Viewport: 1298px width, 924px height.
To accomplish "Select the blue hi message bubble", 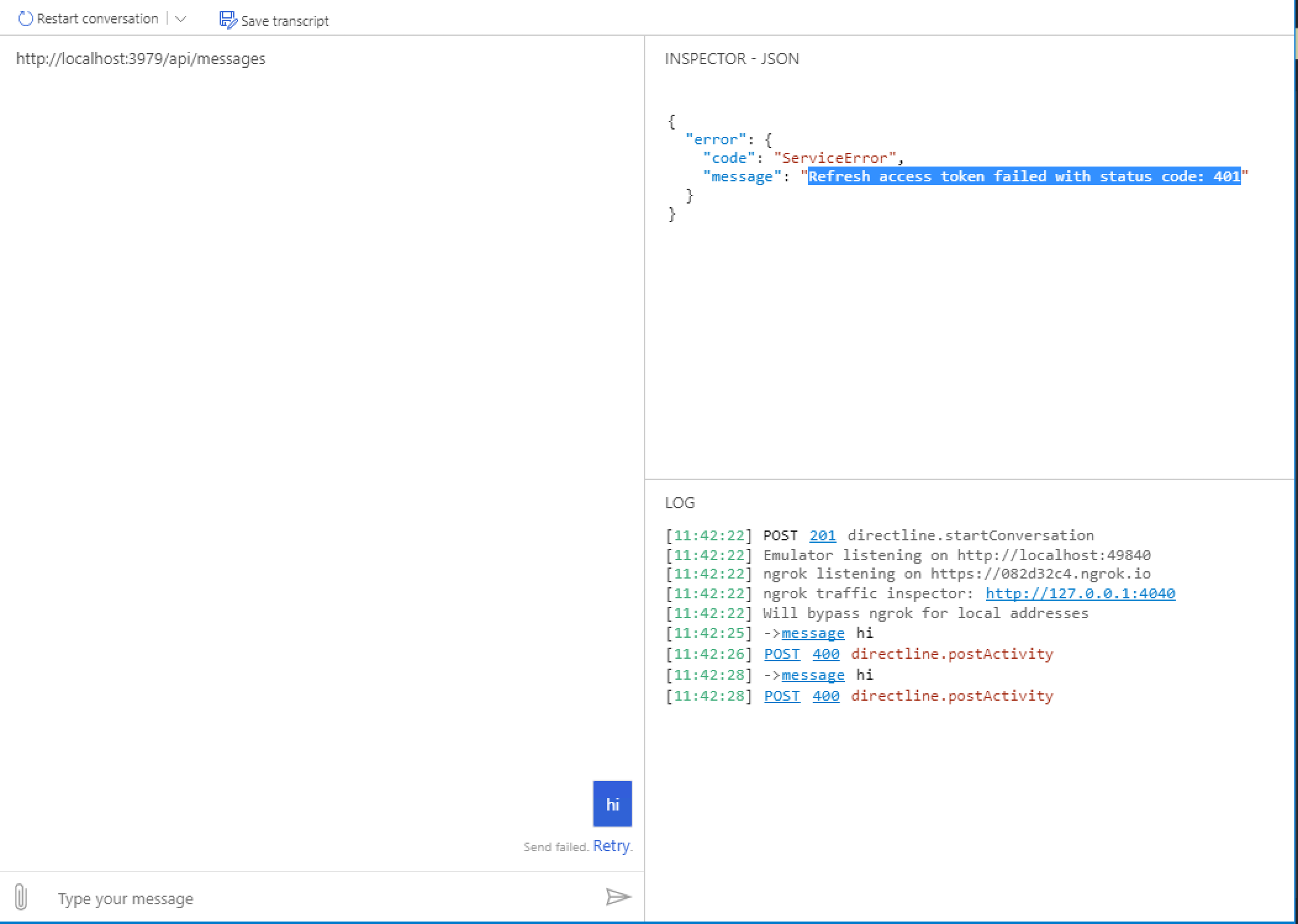I will [612, 804].
